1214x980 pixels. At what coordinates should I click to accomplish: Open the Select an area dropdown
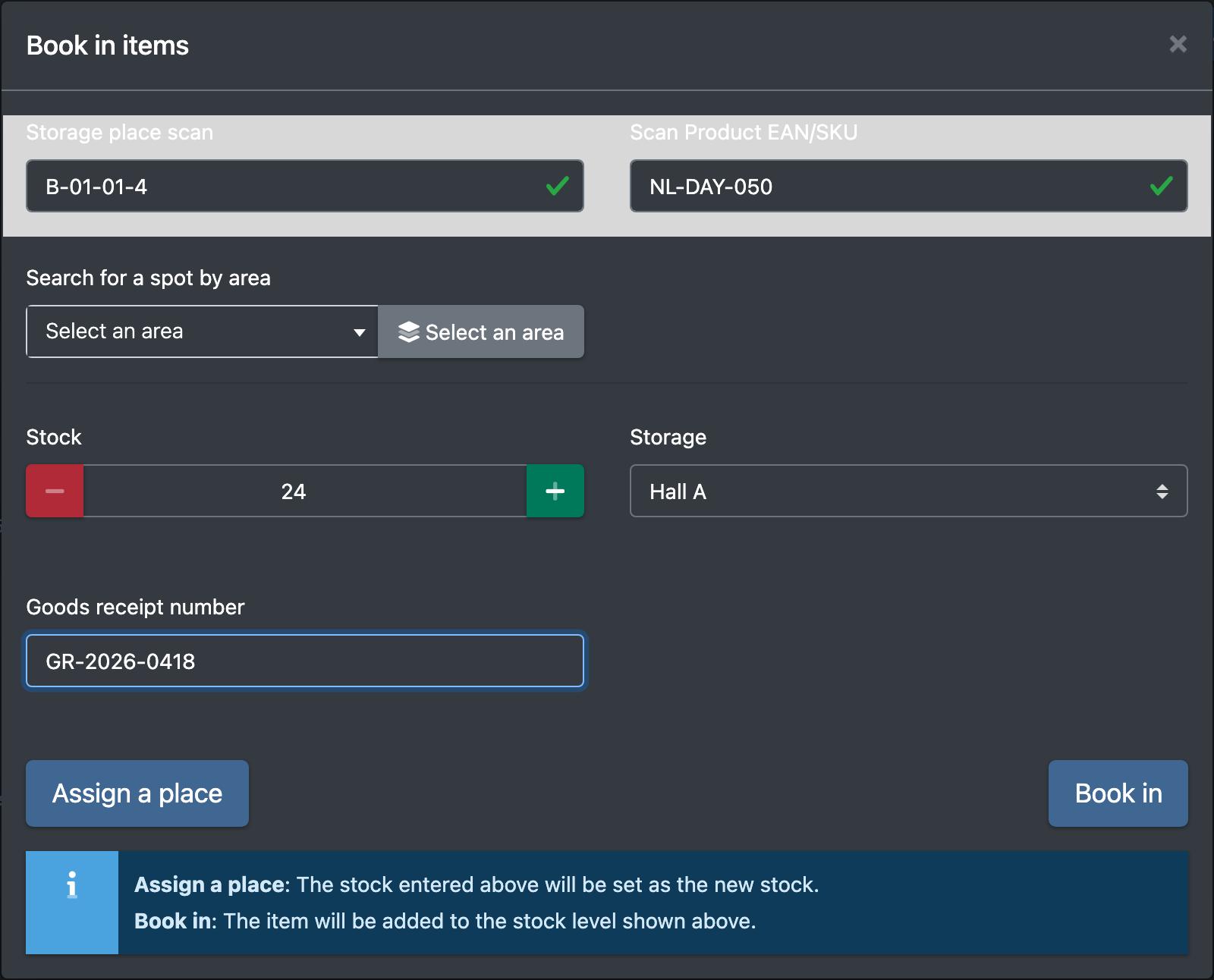[x=203, y=331]
